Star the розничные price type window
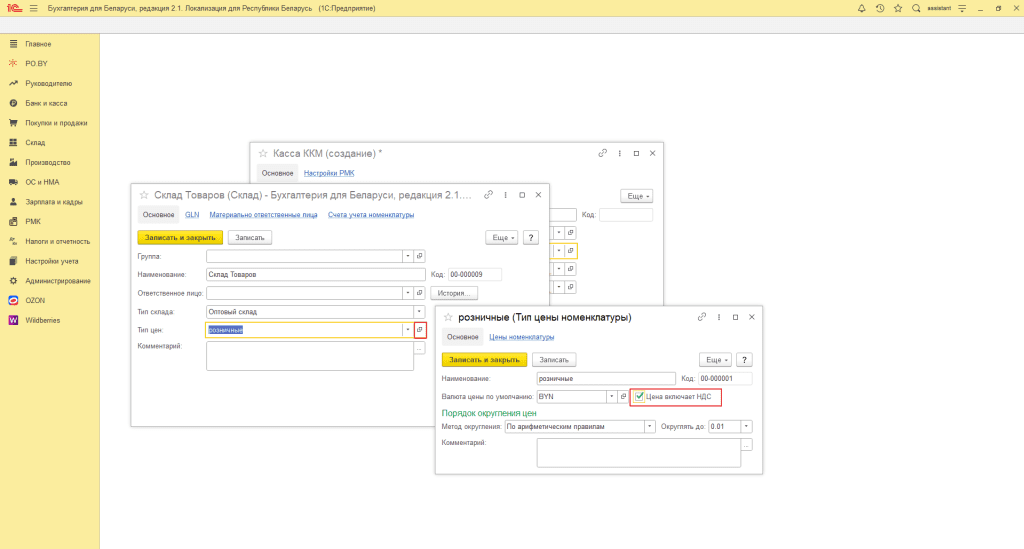This screenshot has width=1024, height=549. click(448, 317)
